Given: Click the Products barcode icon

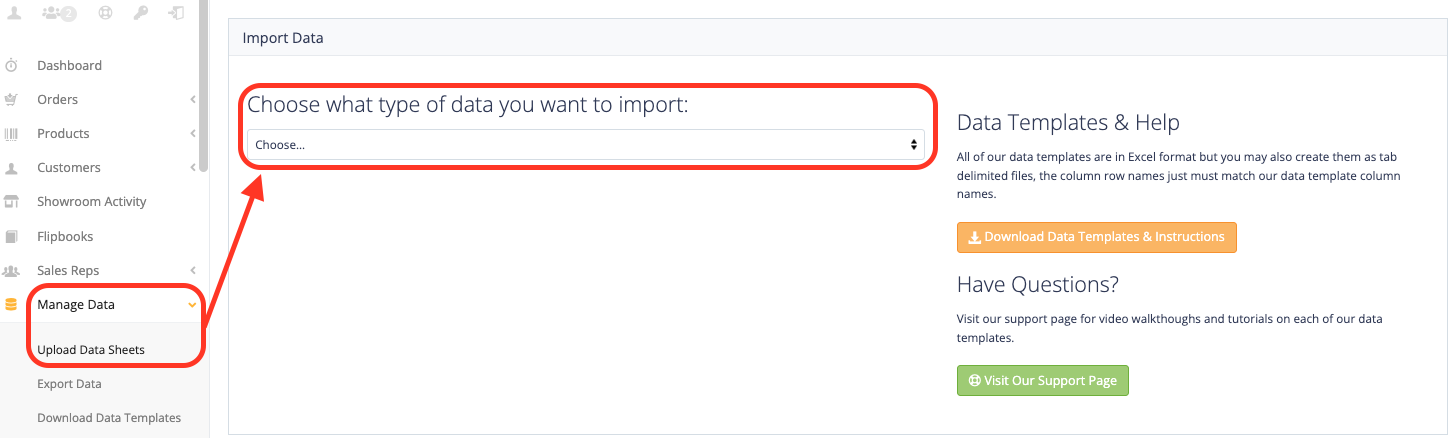Looking at the screenshot, I should coord(11,134).
